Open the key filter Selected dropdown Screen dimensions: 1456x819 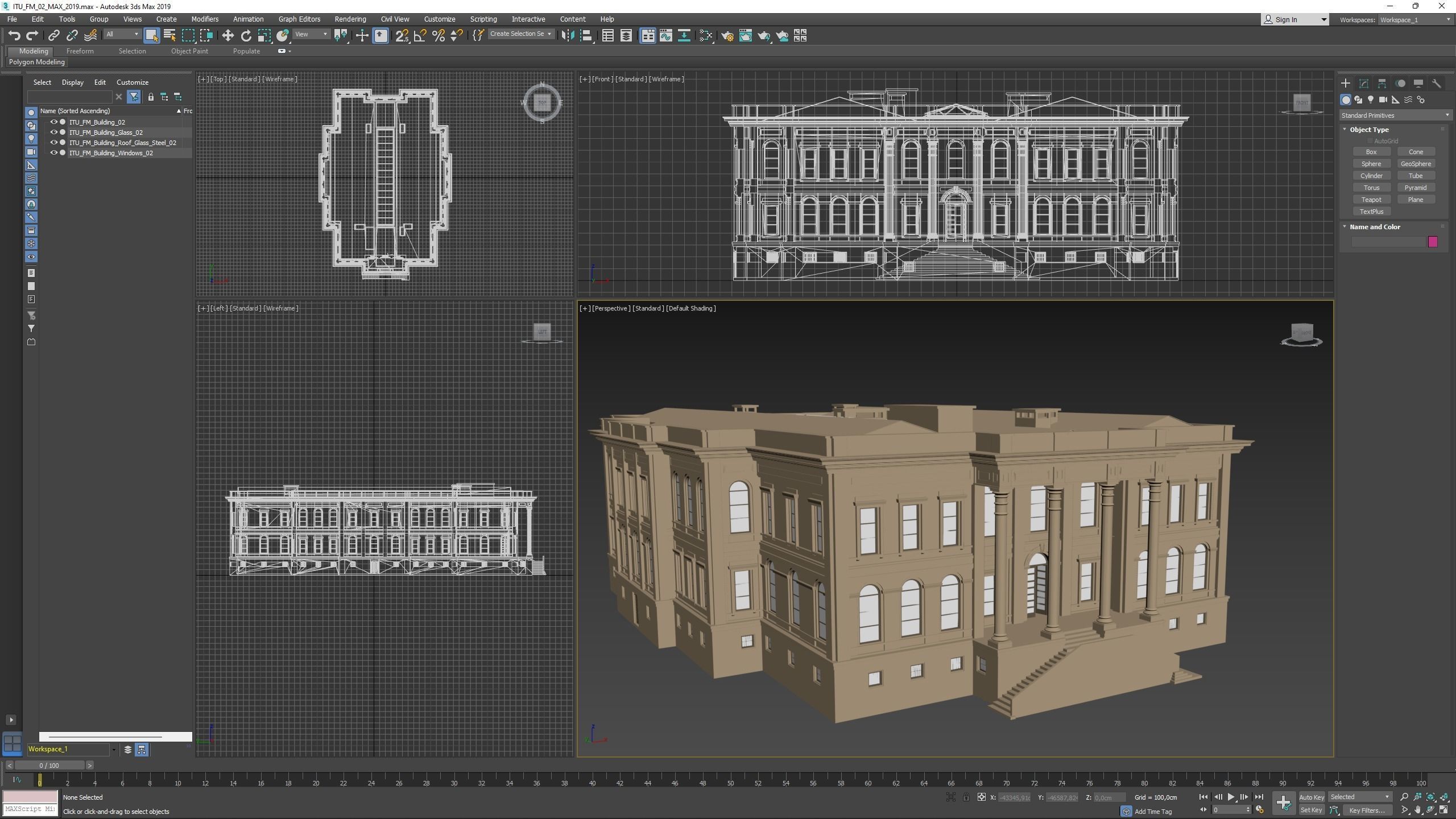tap(1360, 797)
